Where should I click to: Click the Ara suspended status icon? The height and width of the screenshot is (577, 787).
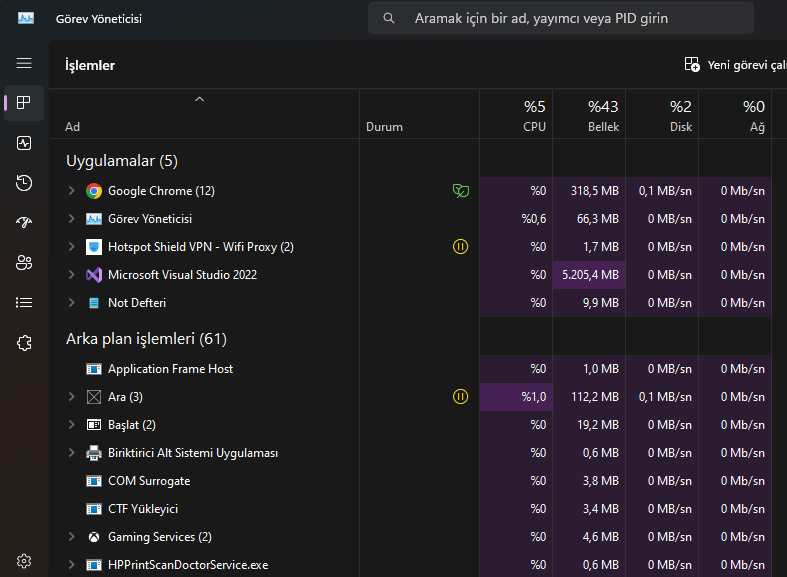click(x=460, y=397)
